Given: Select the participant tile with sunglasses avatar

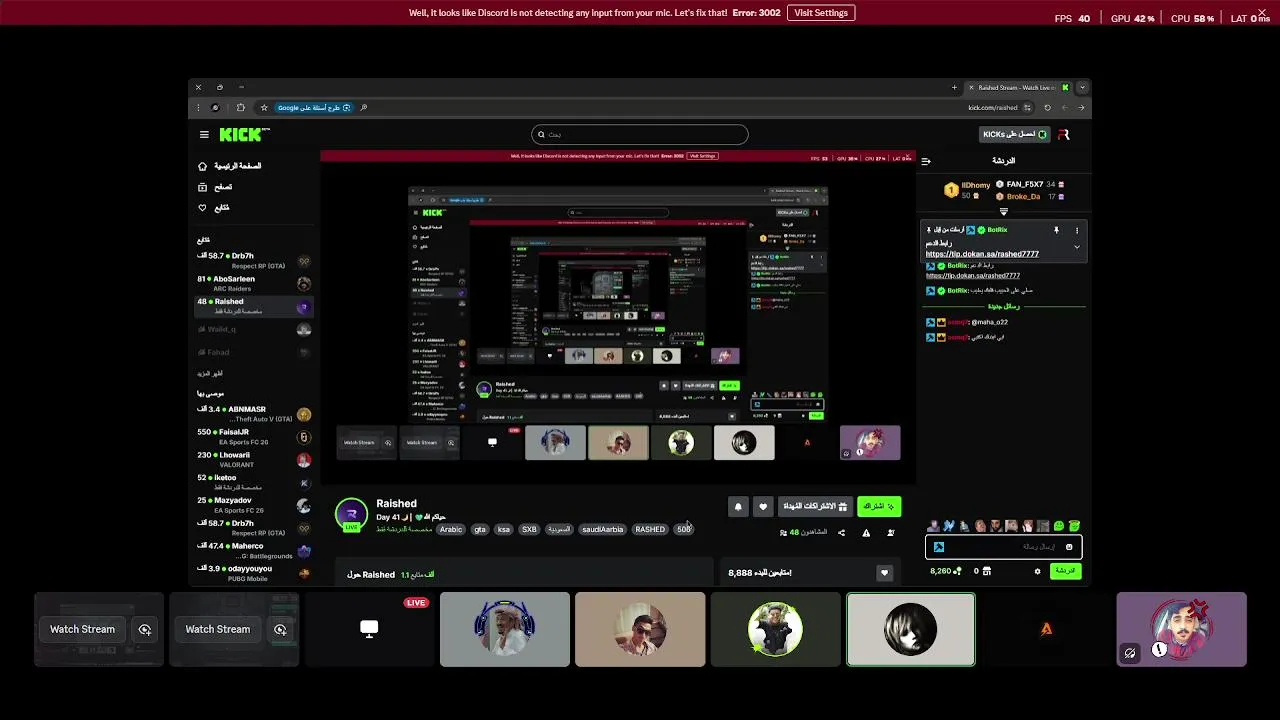Looking at the screenshot, I should point(640,629).
